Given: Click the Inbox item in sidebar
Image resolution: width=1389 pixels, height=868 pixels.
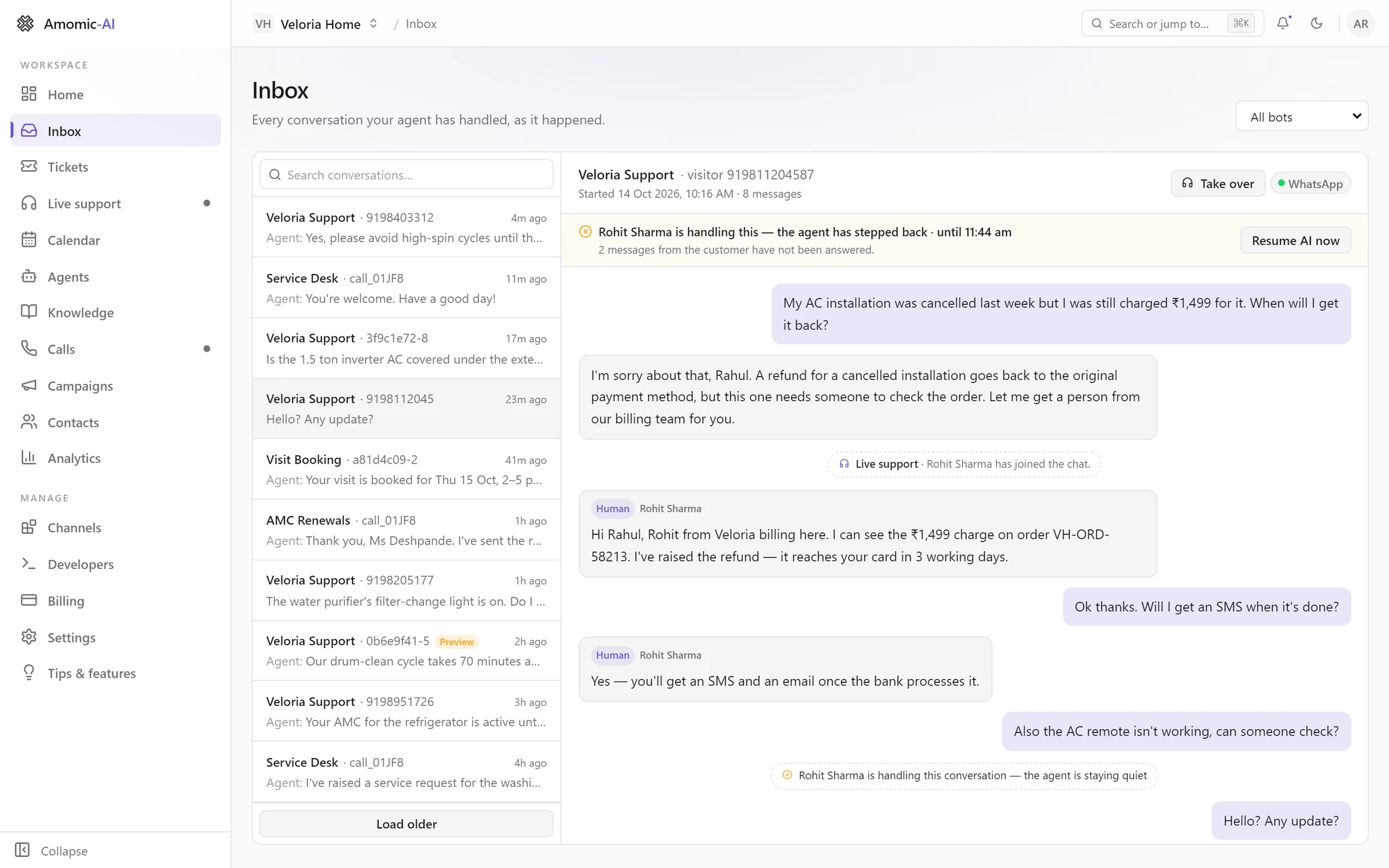Looking at the screenshot, I should (x=116, y=131).
